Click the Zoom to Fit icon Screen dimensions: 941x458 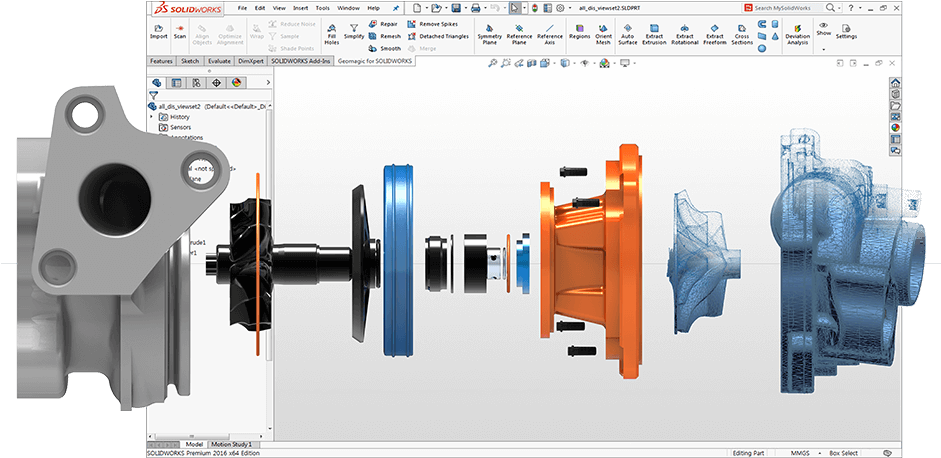[x=492, y=62]
